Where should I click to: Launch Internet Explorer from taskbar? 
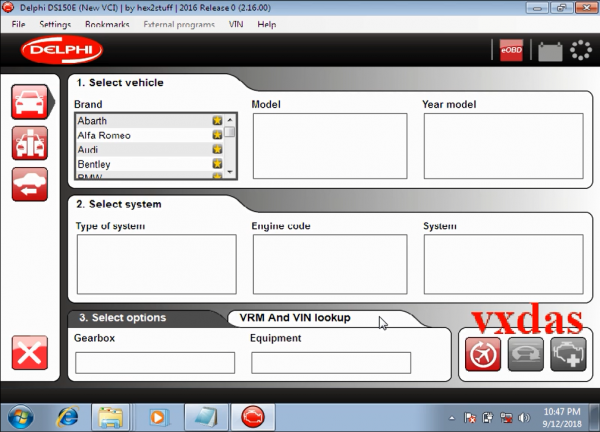click(x=68, y=417)
